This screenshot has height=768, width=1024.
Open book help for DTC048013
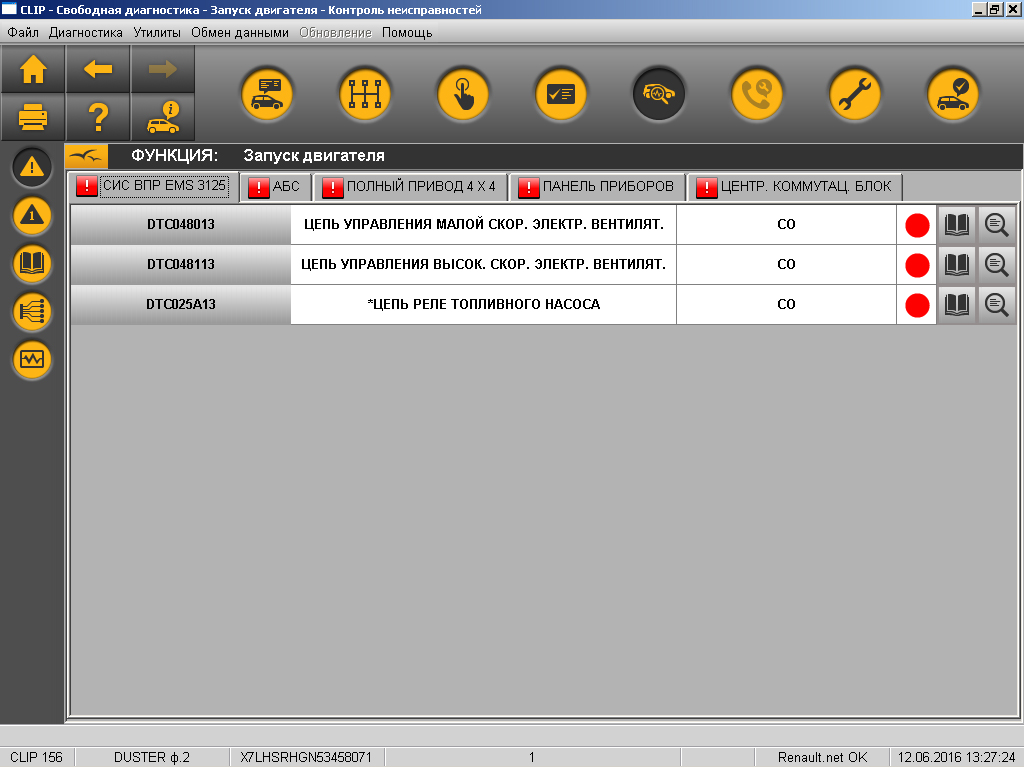pos(957,225)
